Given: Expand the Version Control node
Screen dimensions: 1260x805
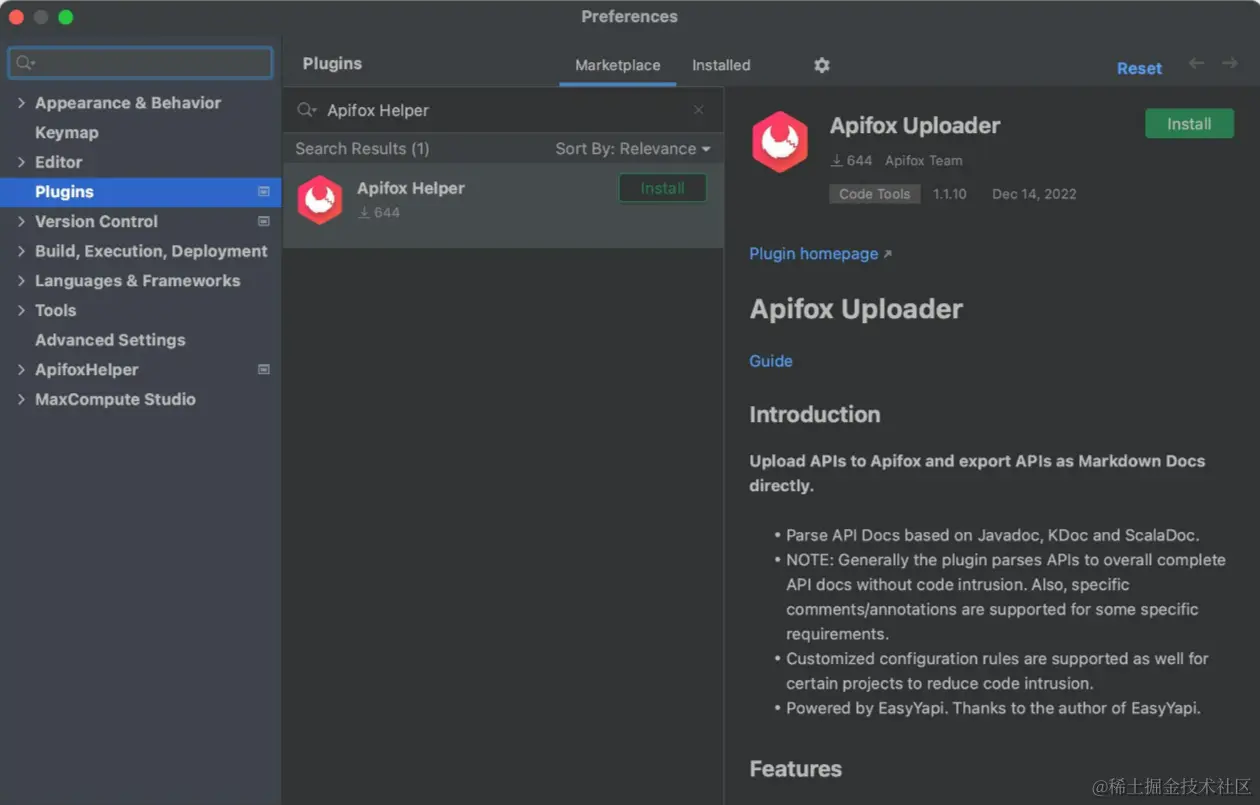Looking at the screenshot, I should [21, 221].
